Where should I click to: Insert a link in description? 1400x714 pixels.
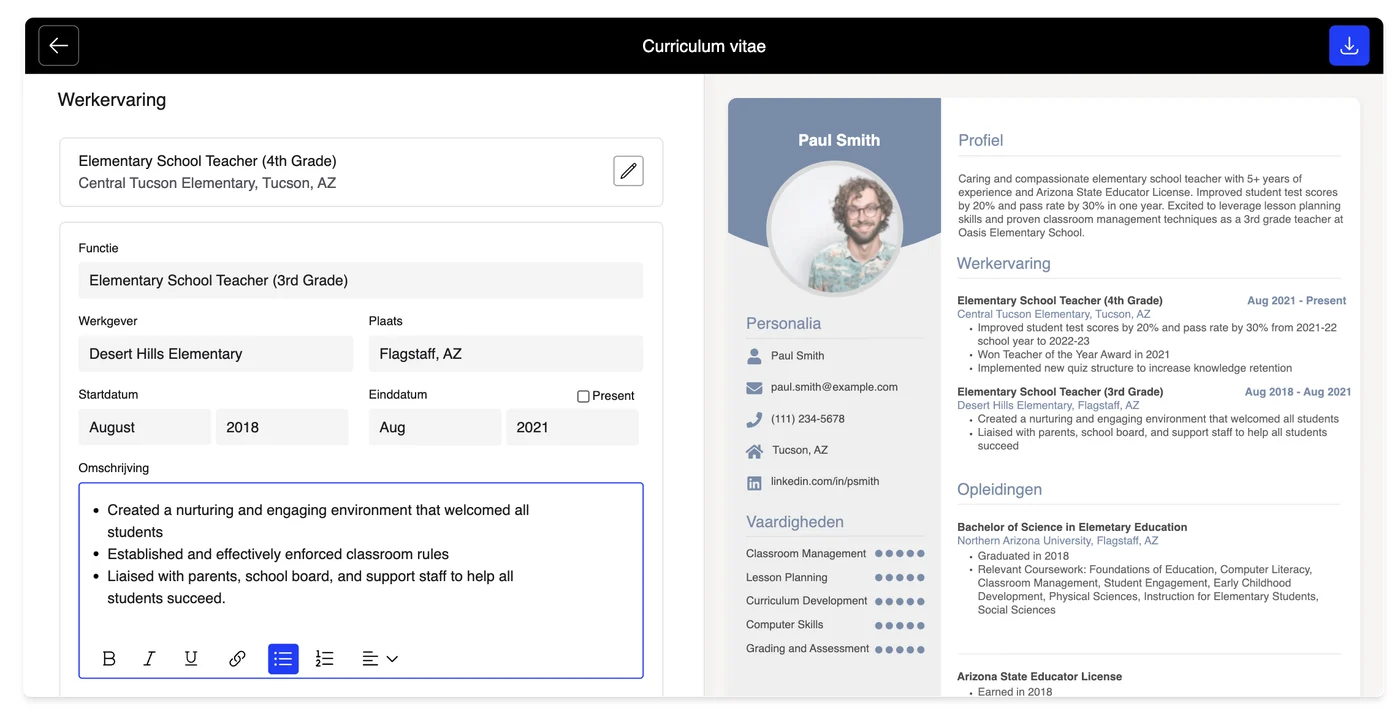click(237, 659)
